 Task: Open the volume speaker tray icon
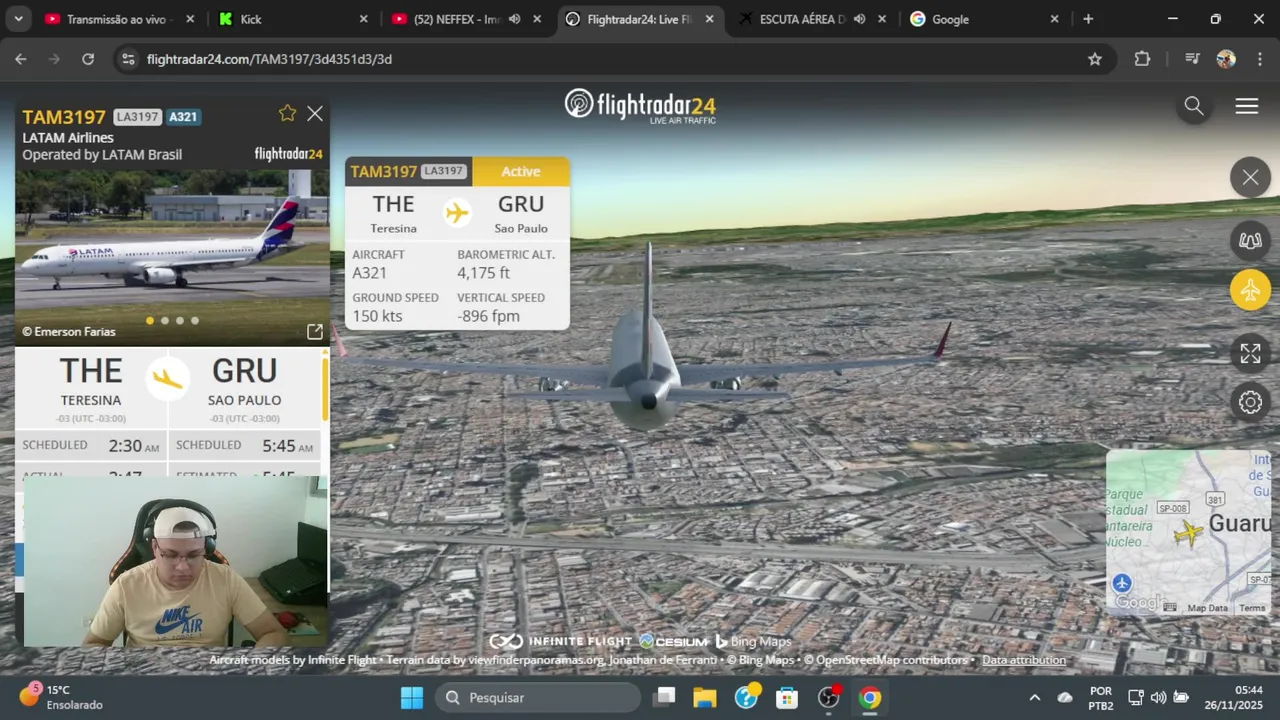(x=1158, y=698)
